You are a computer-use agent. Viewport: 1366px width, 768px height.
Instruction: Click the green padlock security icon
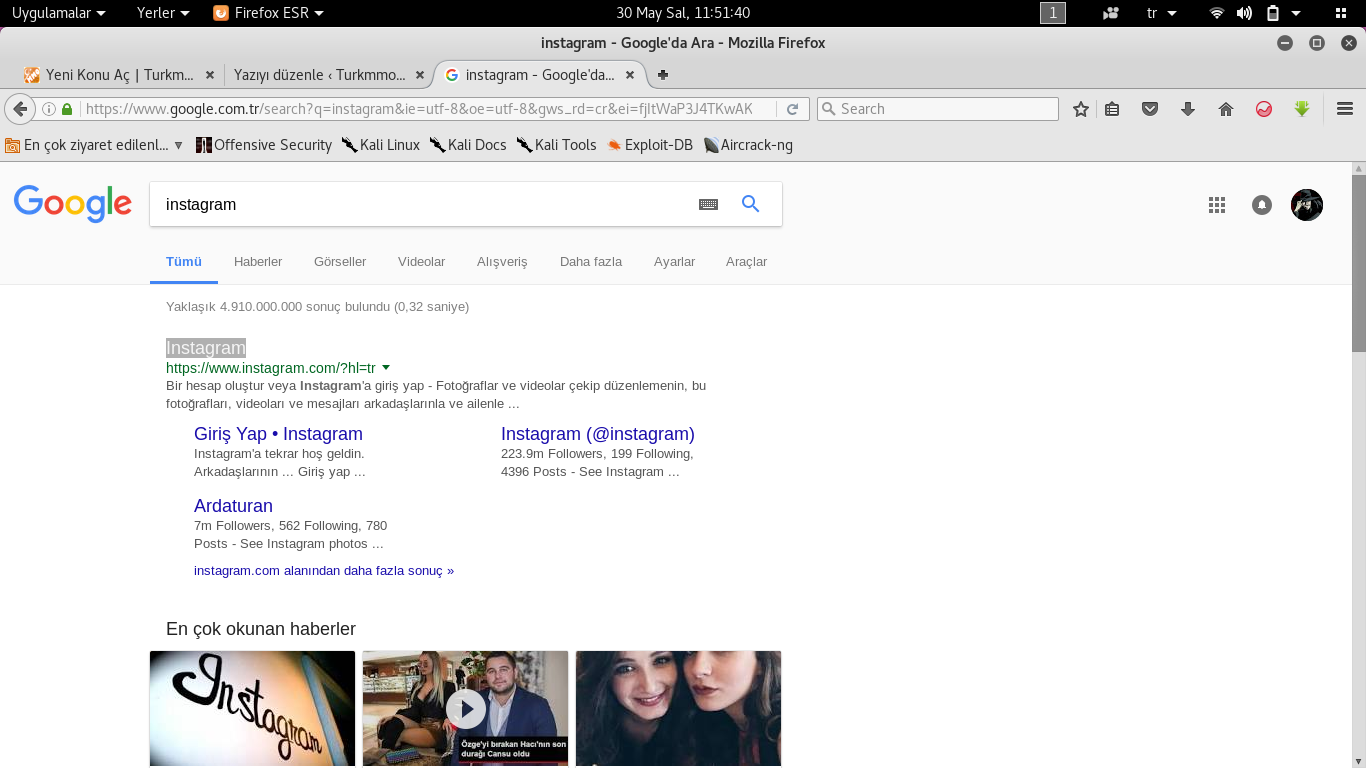67,109
